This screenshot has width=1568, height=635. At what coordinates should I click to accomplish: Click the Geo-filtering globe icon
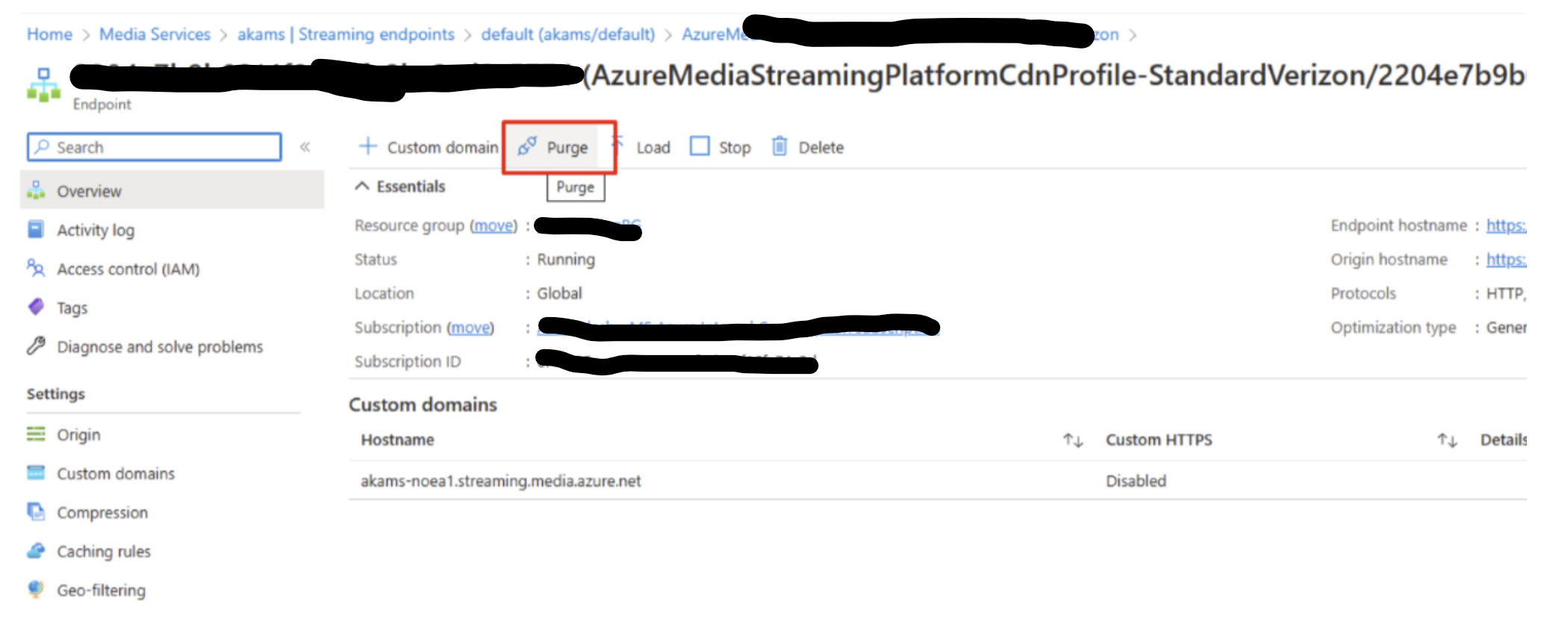pos(36,589)
